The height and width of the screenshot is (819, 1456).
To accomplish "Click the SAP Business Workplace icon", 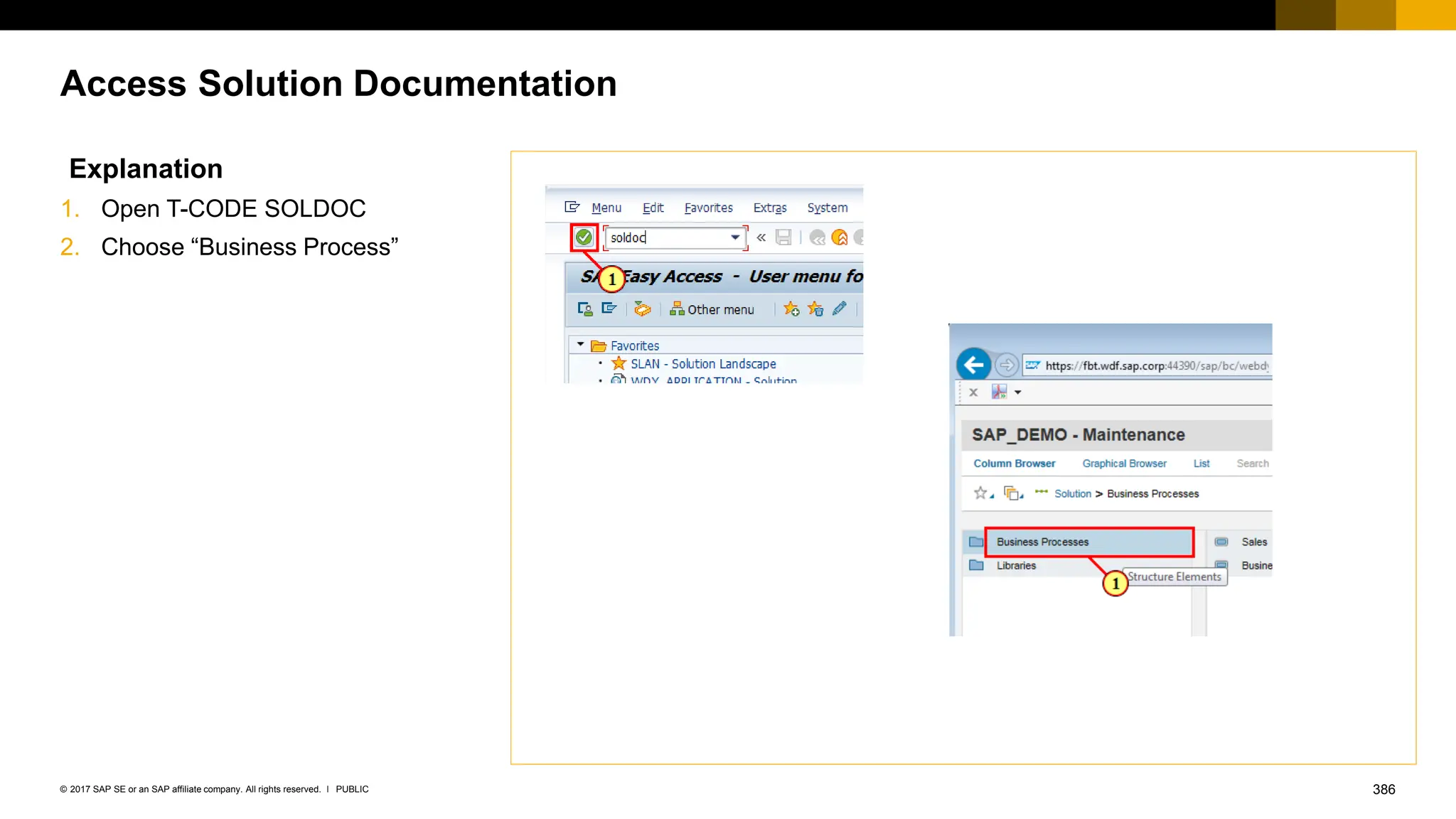I will (x=643, y=309).
